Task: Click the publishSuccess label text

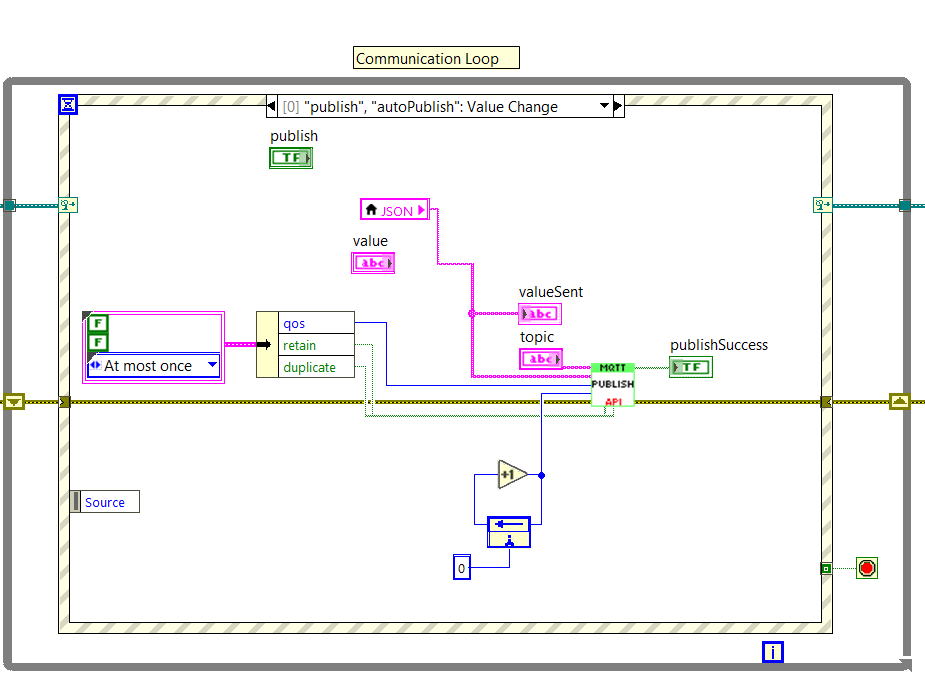Action: point(719,345)
